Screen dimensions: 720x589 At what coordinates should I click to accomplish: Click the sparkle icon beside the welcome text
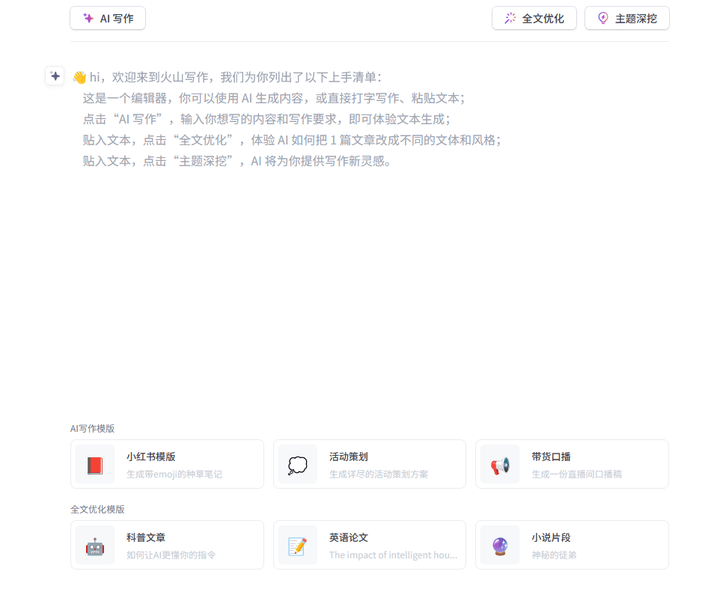[x=55, y=76]
